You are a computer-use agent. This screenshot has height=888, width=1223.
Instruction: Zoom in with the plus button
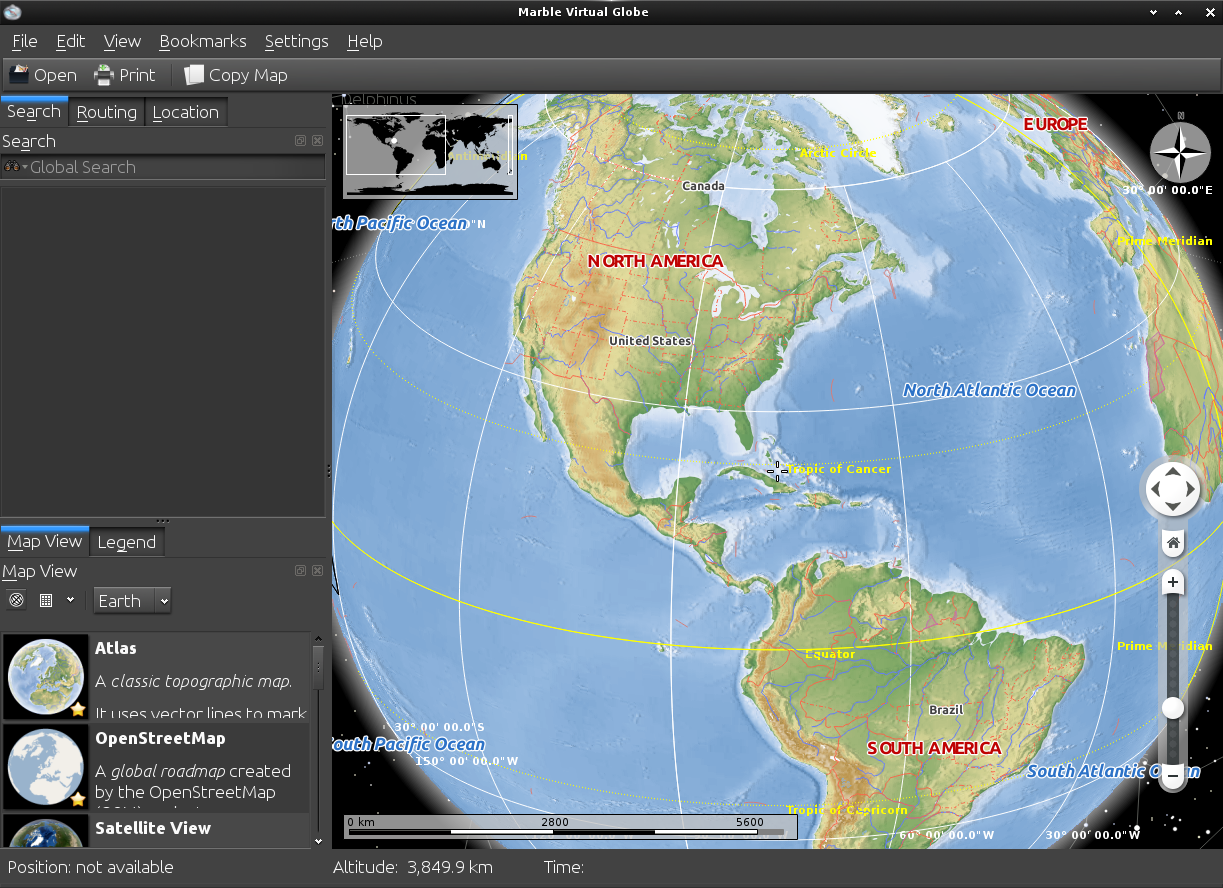pyautogui.click(x=1173, y=582)
